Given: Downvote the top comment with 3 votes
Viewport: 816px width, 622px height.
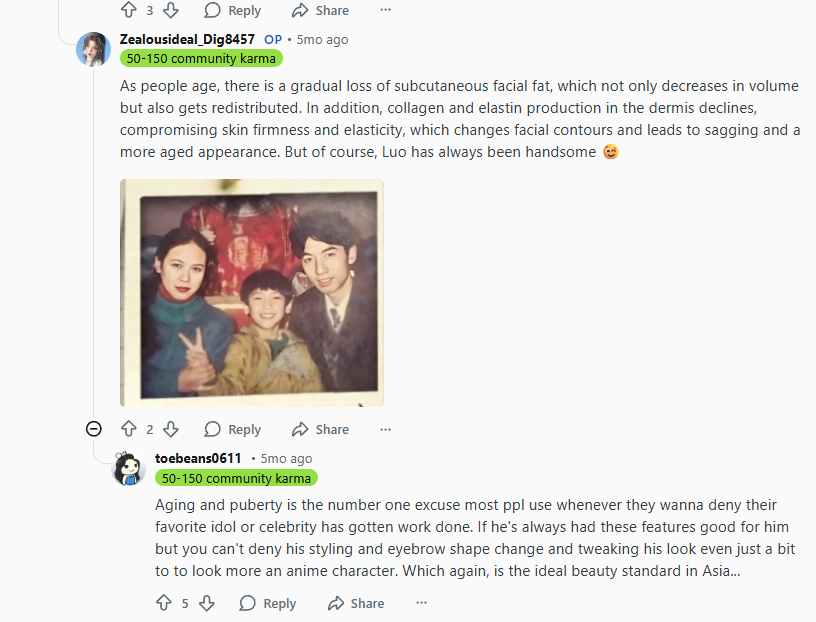Looking at the screenshot, I should (x=171, y=10).
